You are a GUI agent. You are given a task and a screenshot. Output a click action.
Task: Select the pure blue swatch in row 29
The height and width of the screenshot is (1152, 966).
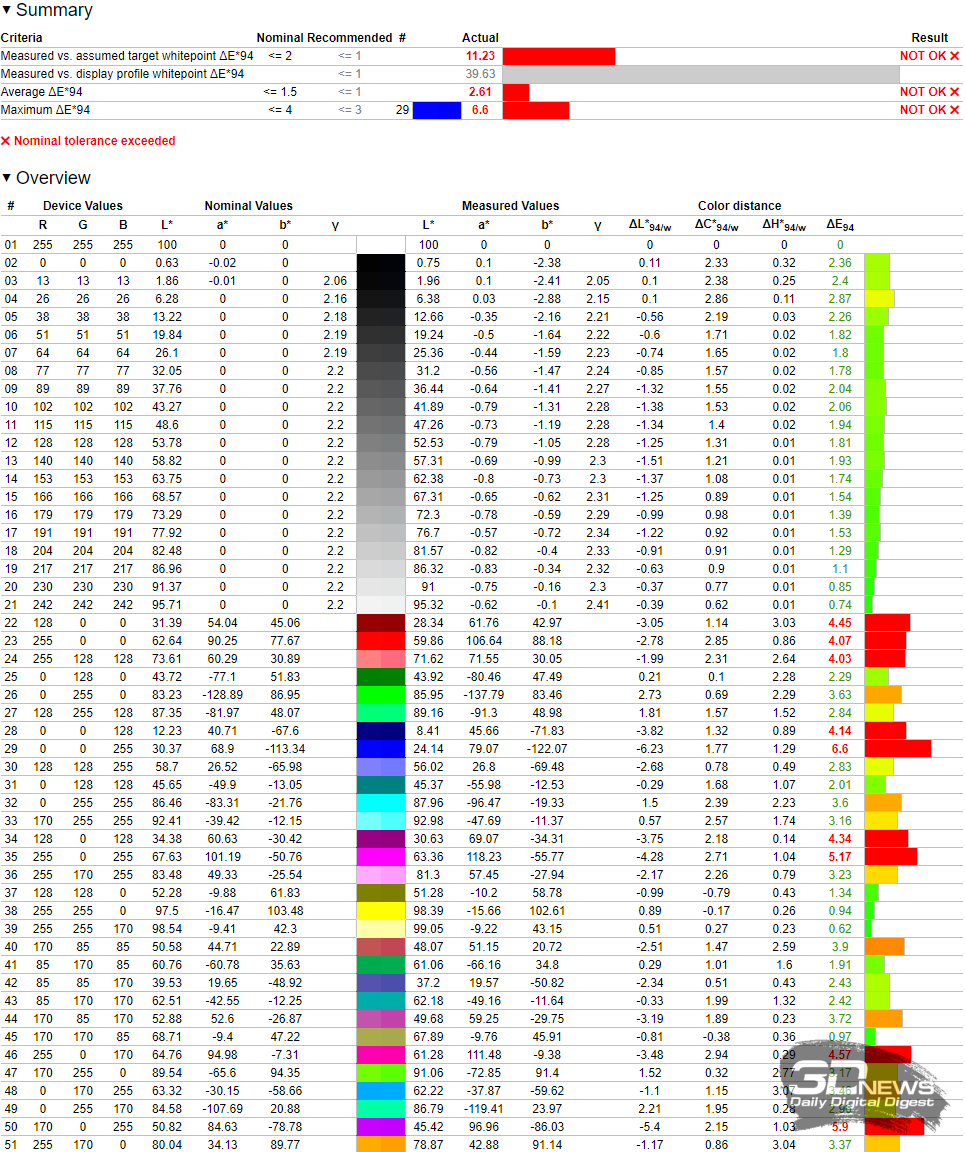380,748
